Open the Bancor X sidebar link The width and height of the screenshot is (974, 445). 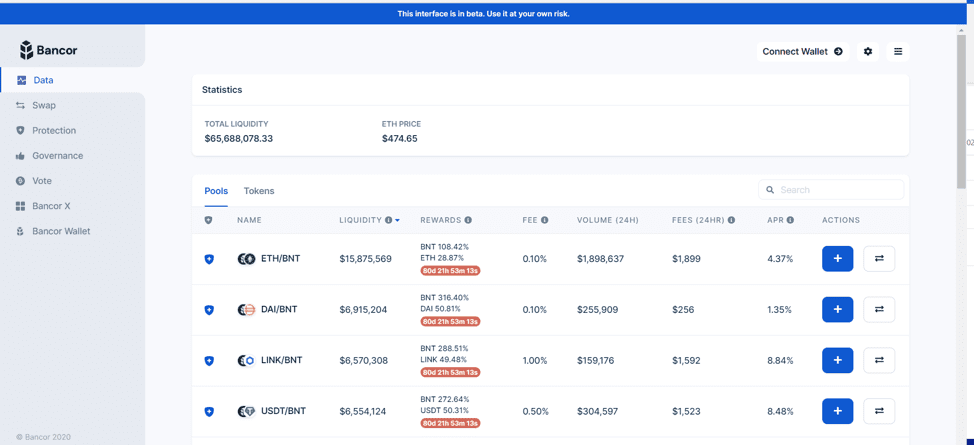click(x=51, y=206)
